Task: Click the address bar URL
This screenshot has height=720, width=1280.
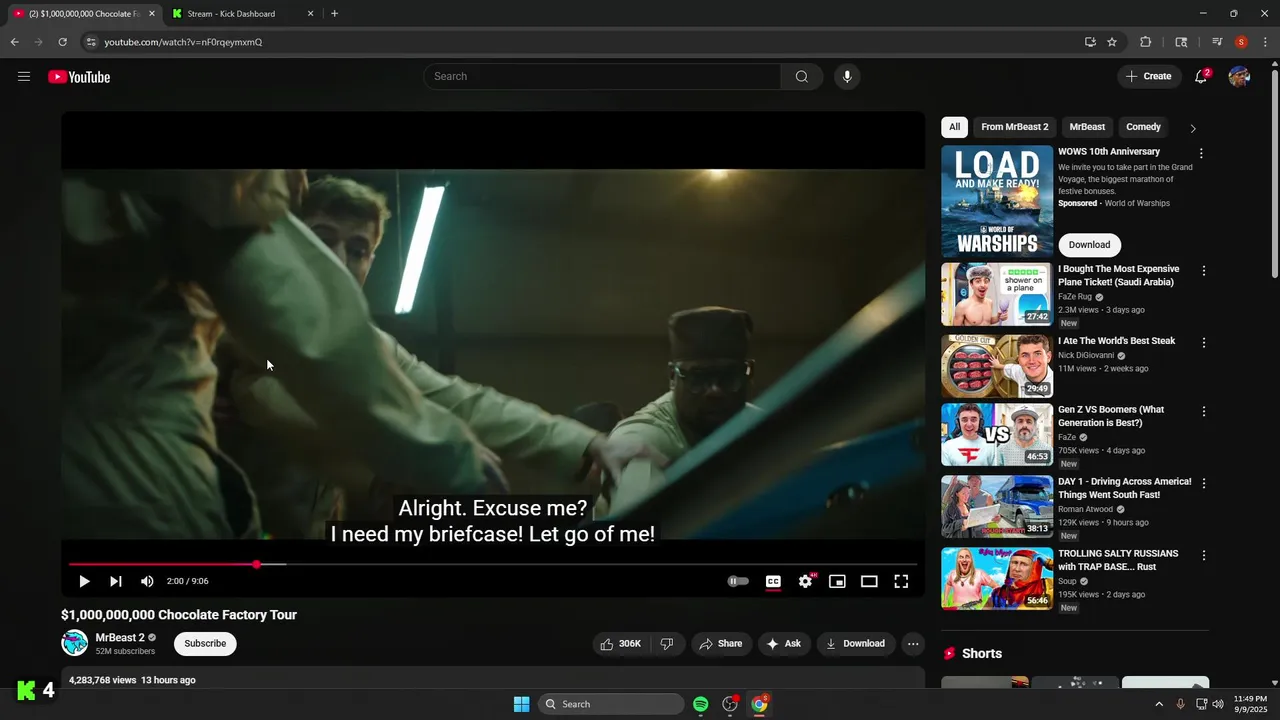Action: click(x=183, y=42)
